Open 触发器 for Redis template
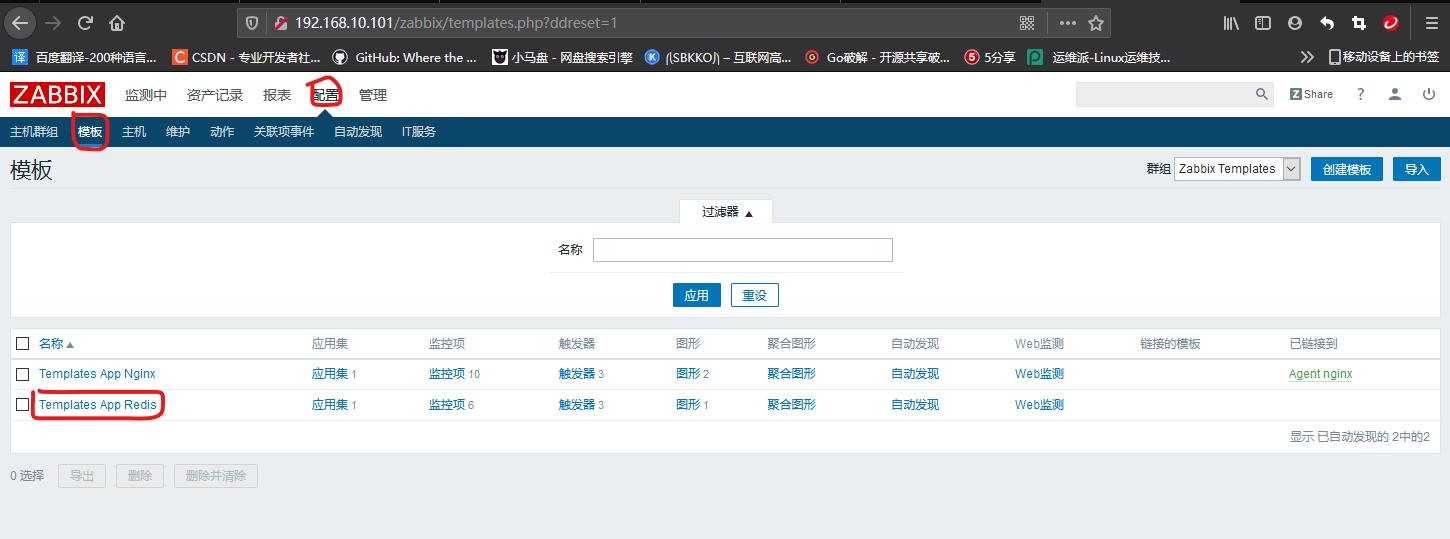The height and width of the screenshot is (539, 1450). point(577,405)
